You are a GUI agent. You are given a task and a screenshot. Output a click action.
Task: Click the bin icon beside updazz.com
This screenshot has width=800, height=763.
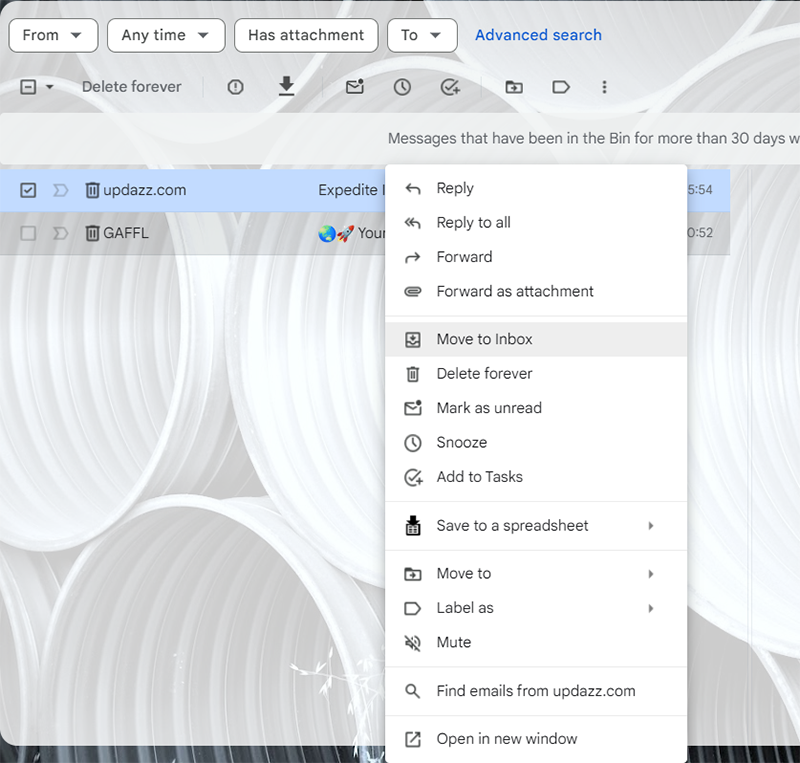click(x=92, y=190)
